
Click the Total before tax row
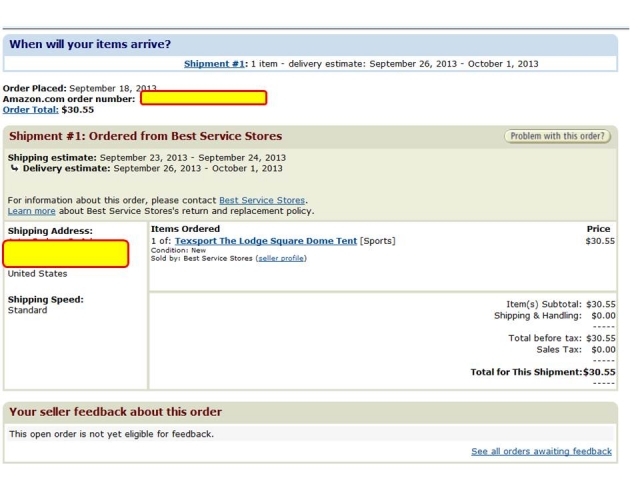[x=562, y=338]
